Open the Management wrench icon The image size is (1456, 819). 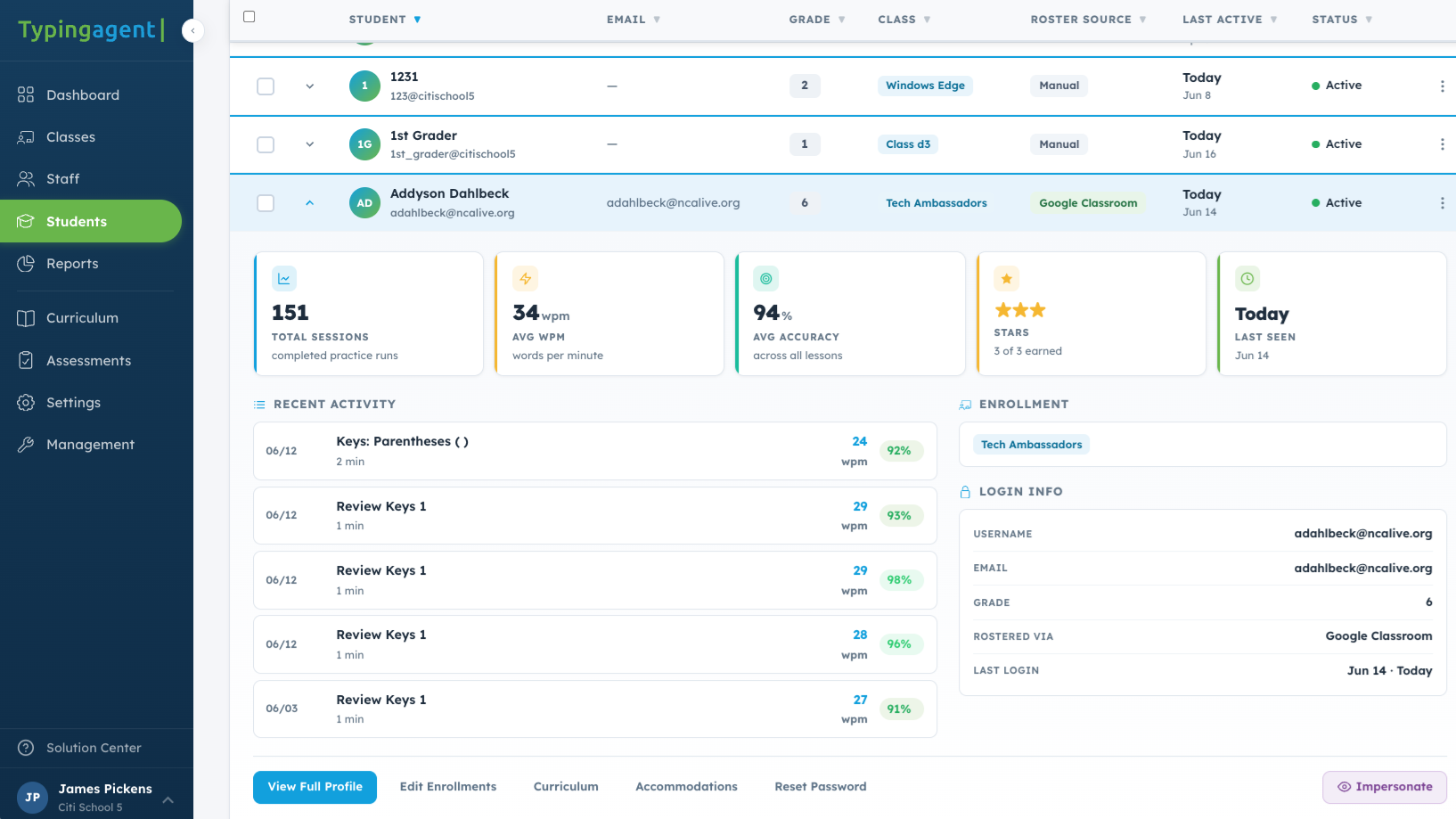26,445
